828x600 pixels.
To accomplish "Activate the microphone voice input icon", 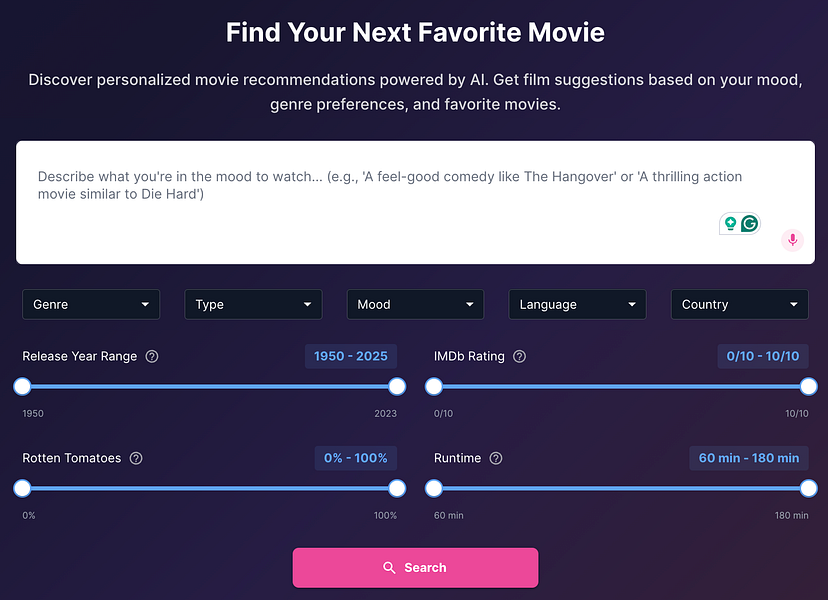I will [x=792, y=240].
